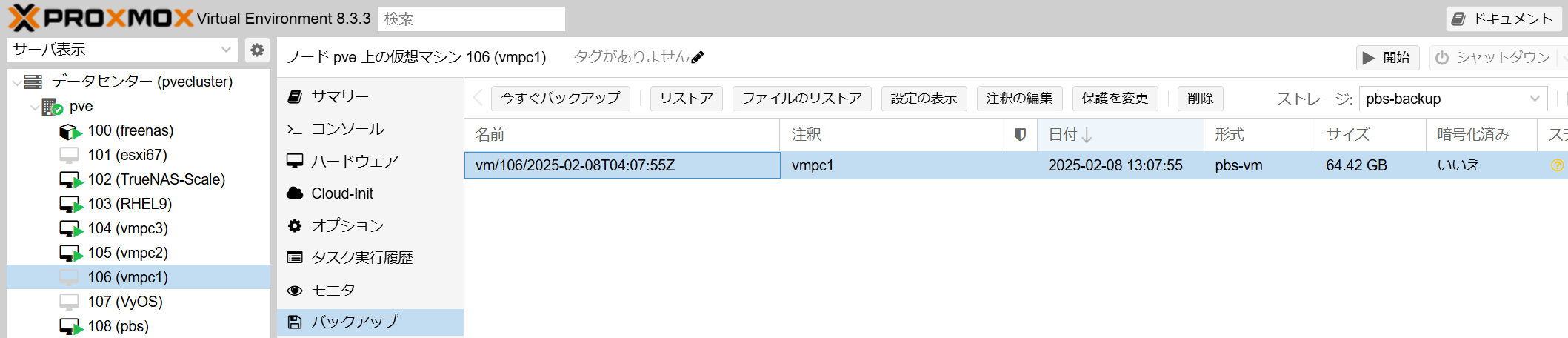Click the Backup now button

tap(561, 98)
